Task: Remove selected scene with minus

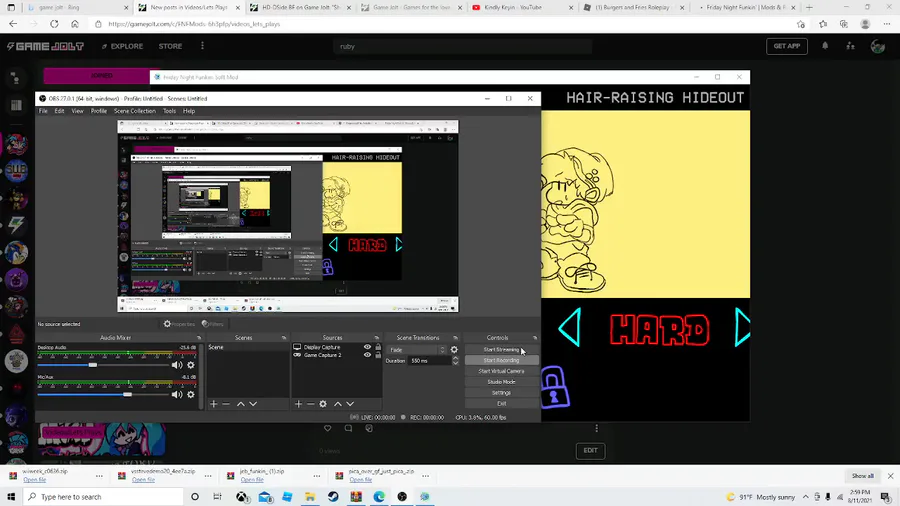Action: click(x=226, y=404)
